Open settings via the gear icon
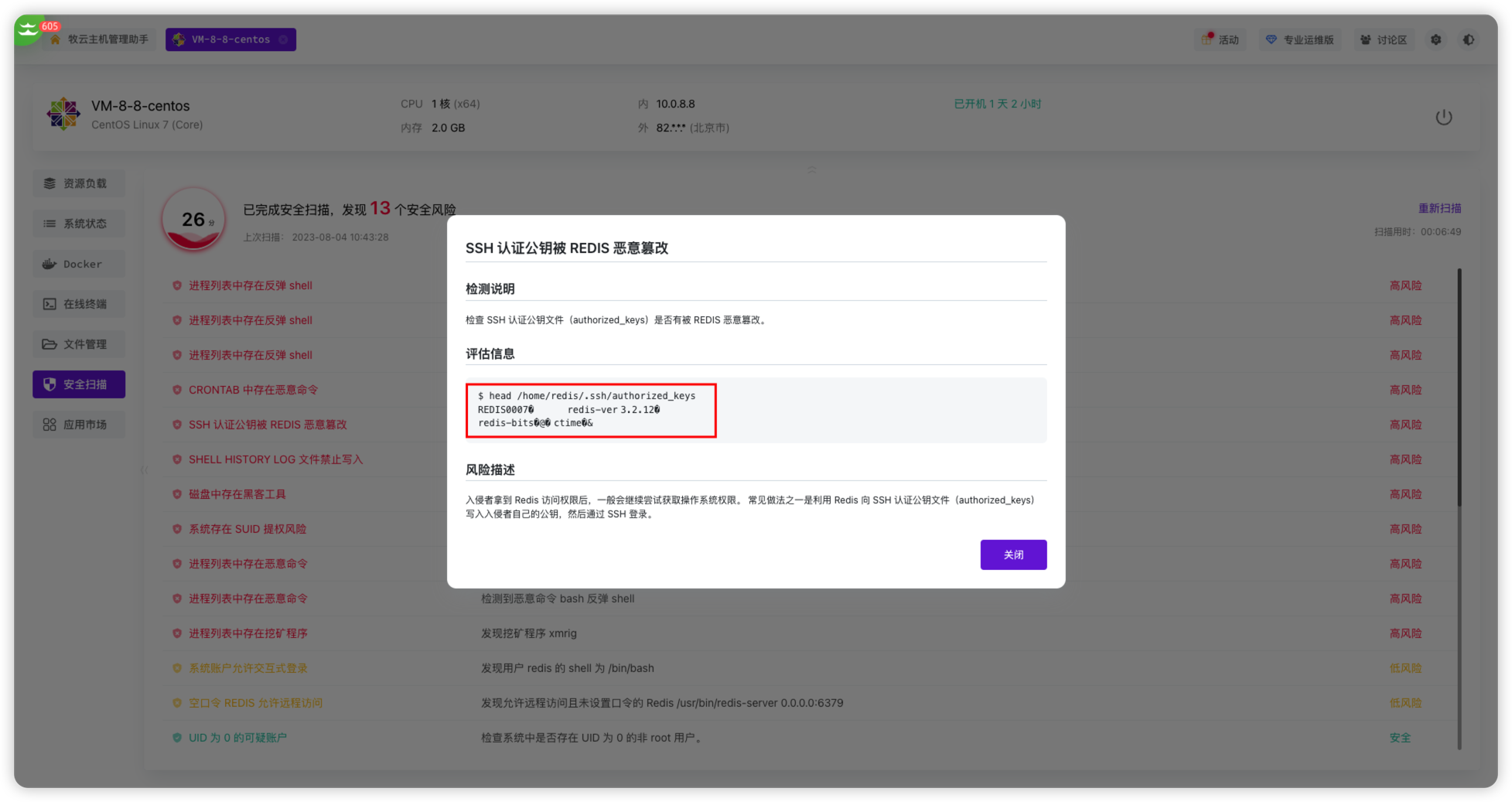 pos(1436,39)
